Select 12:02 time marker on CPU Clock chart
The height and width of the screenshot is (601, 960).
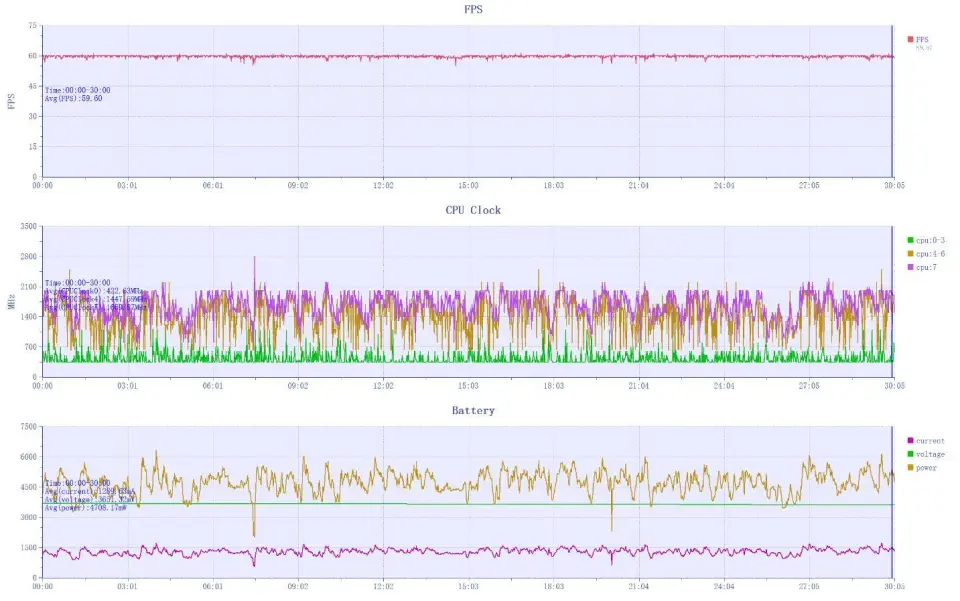click(383, 385)
